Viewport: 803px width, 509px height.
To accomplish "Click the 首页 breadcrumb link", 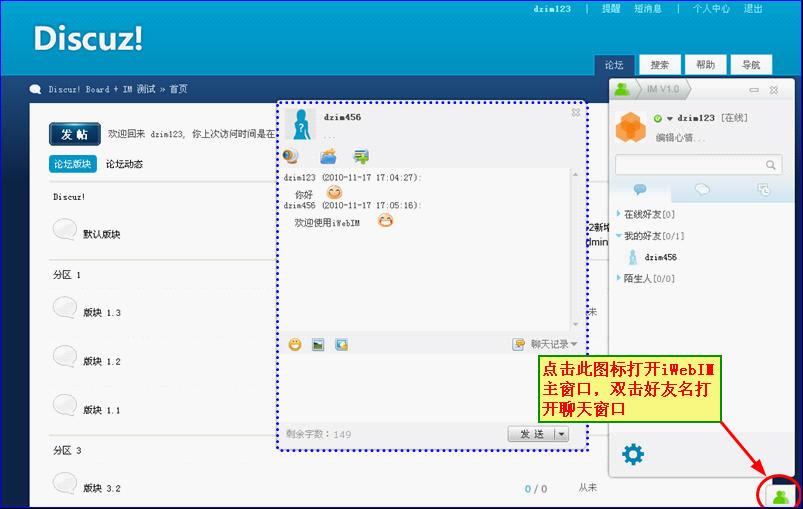I will [178, 89].
